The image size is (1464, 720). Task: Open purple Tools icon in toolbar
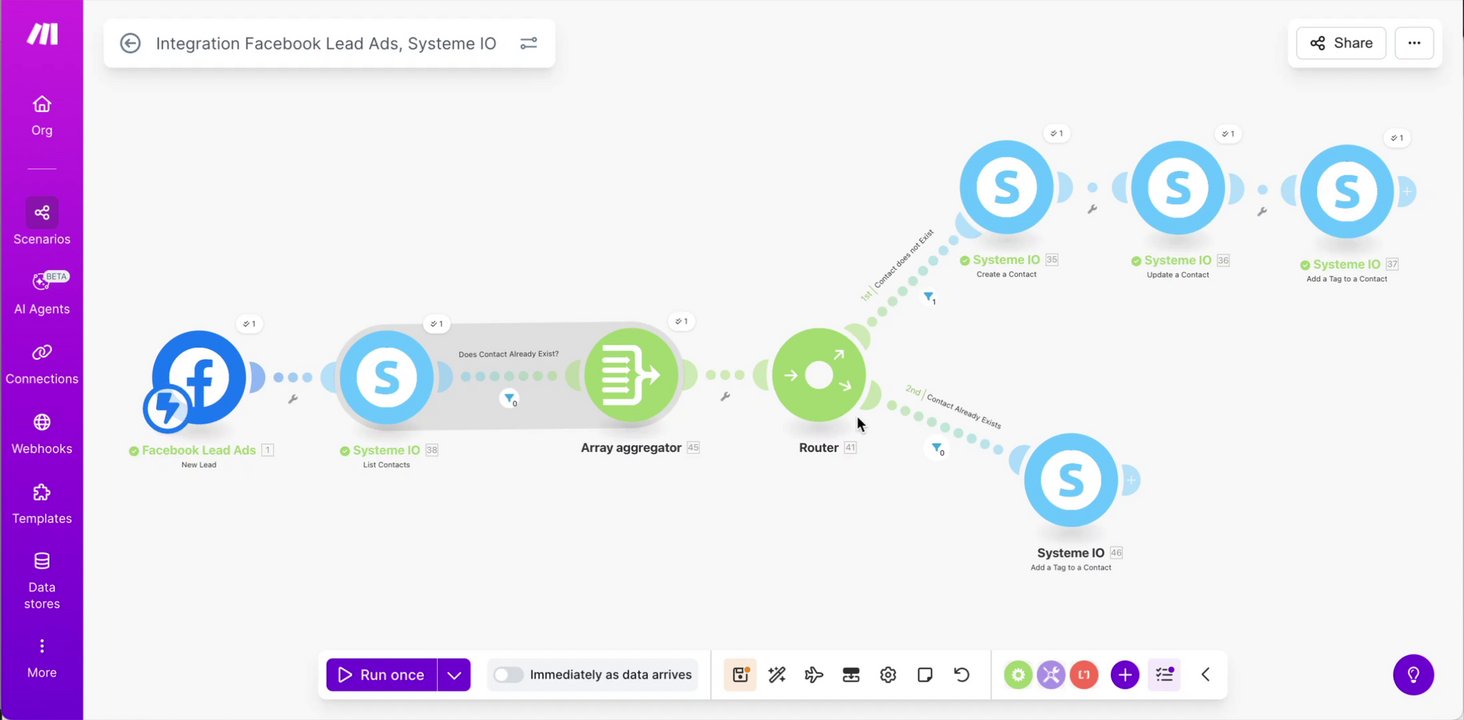tap(1051, 675)
